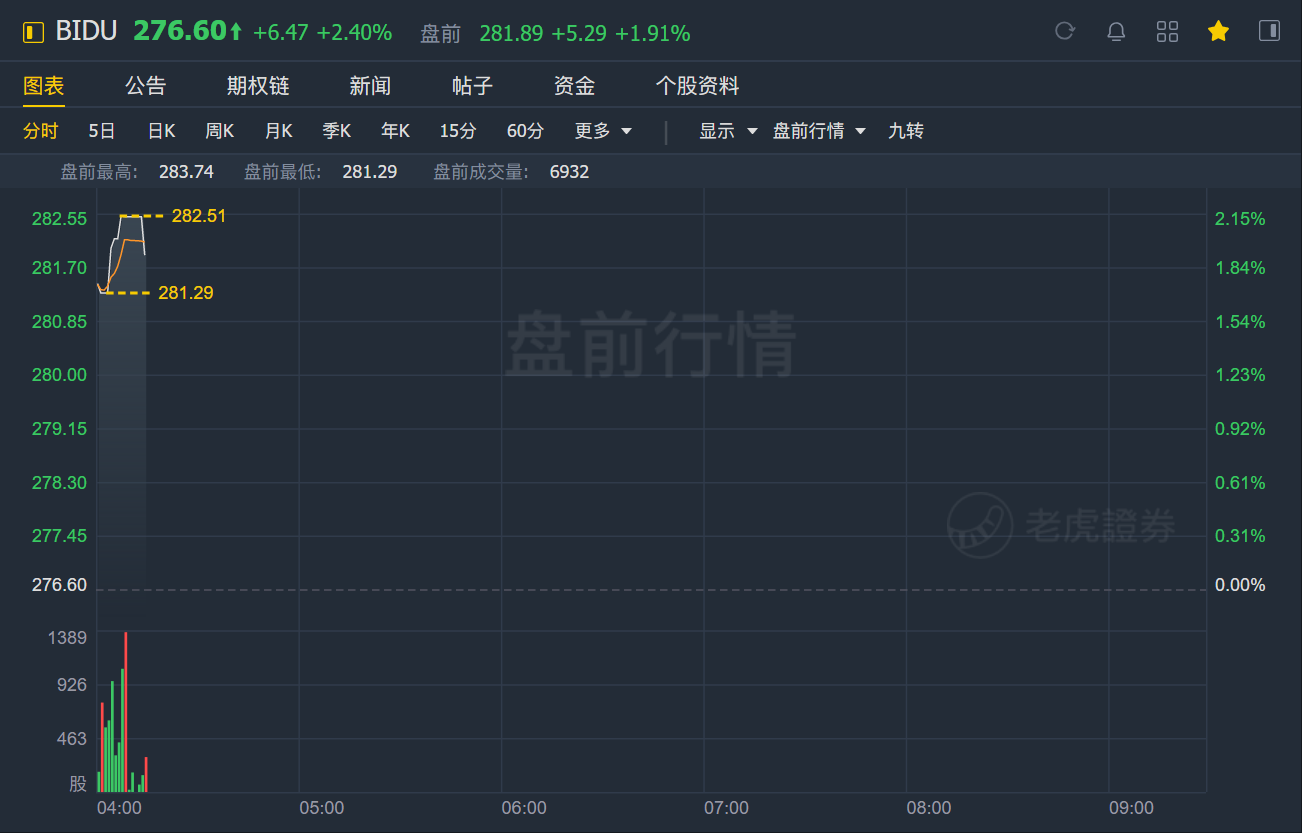Click the 盘前最高 value 283.74
The width and height of the screenshot is (1302, 833).
click(187, 172)
